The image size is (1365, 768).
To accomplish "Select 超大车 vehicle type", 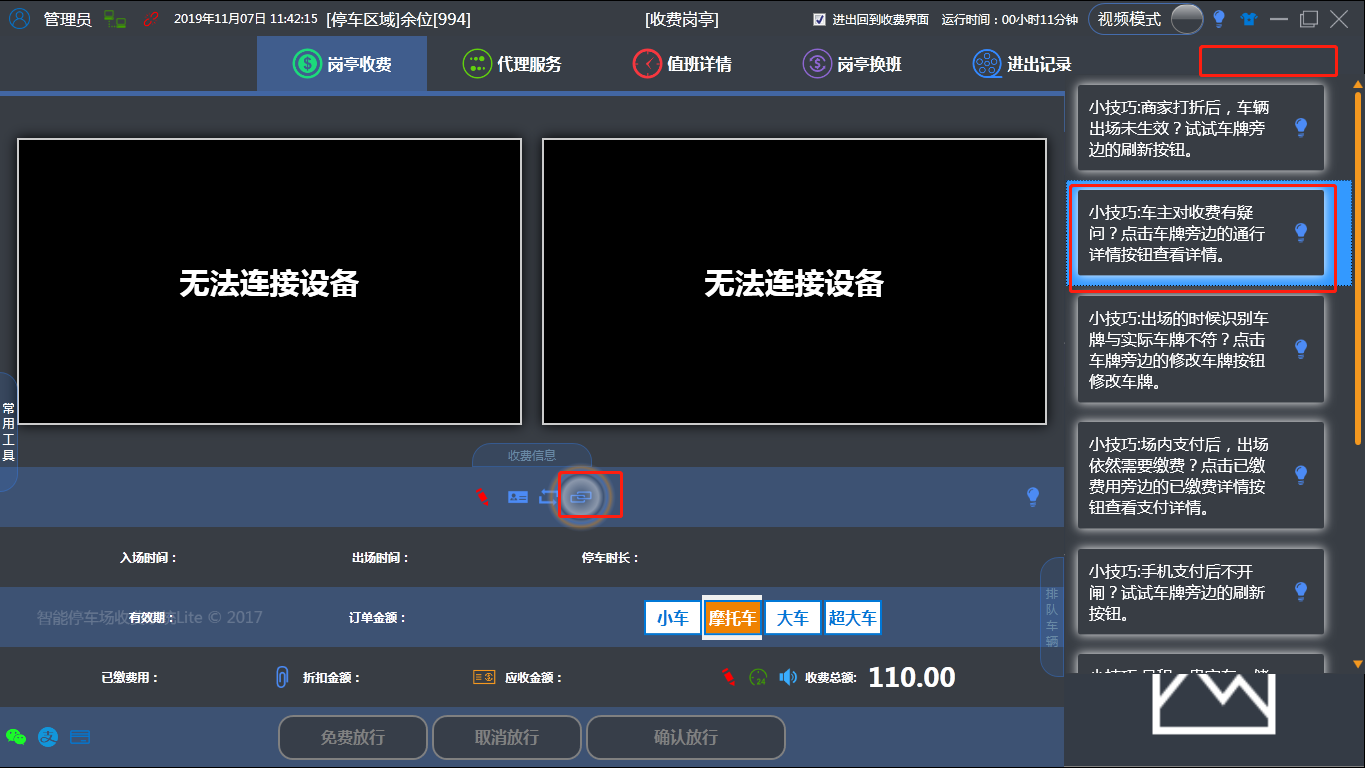I will (853, 618).
